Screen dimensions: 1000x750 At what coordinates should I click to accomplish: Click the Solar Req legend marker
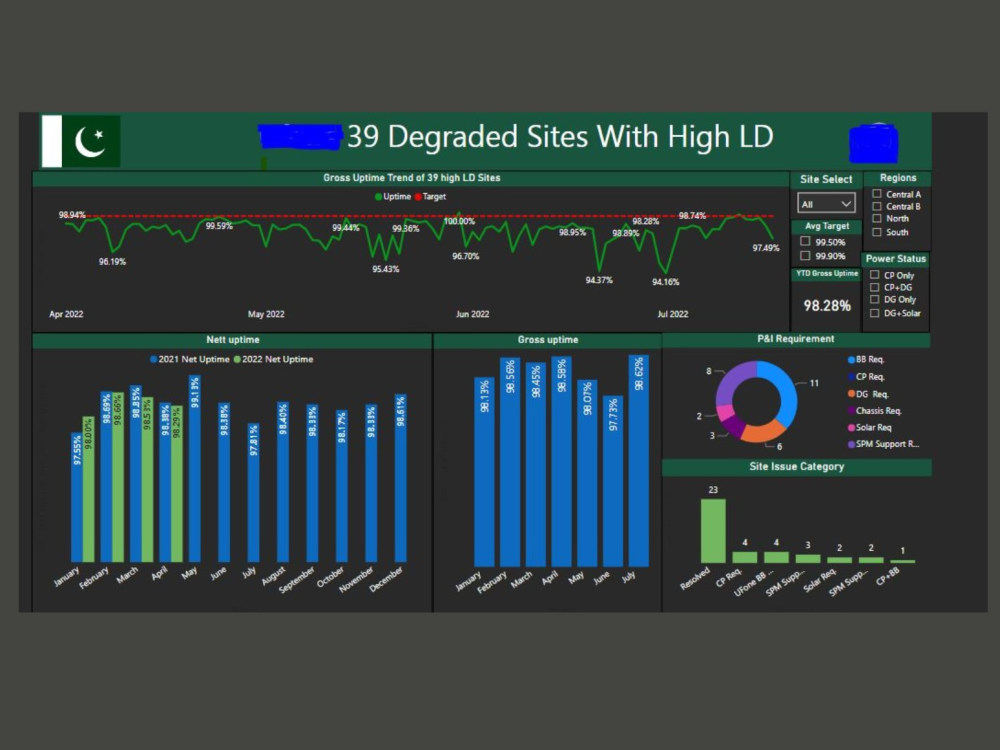(851, 427)
